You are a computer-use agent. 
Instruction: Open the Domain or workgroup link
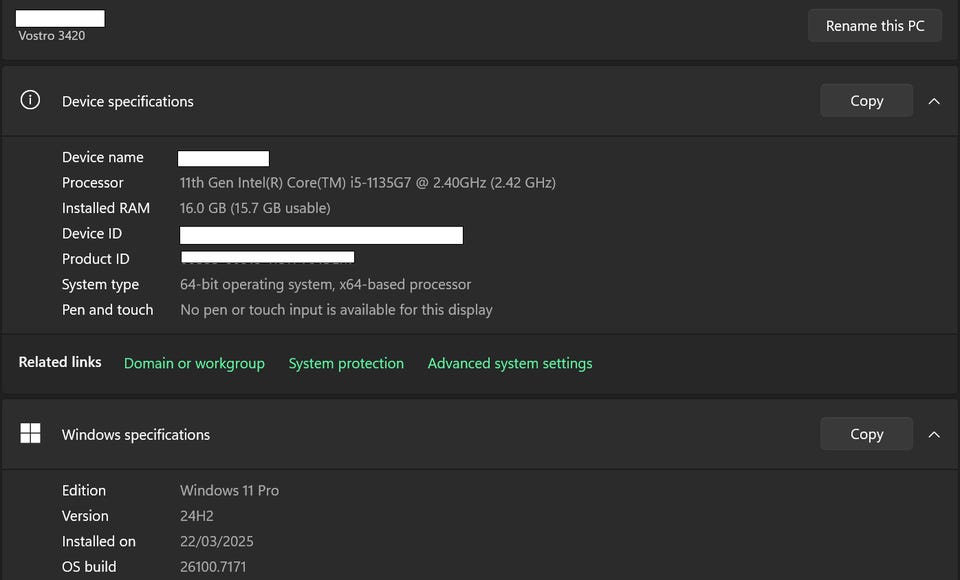pos(194,363)
